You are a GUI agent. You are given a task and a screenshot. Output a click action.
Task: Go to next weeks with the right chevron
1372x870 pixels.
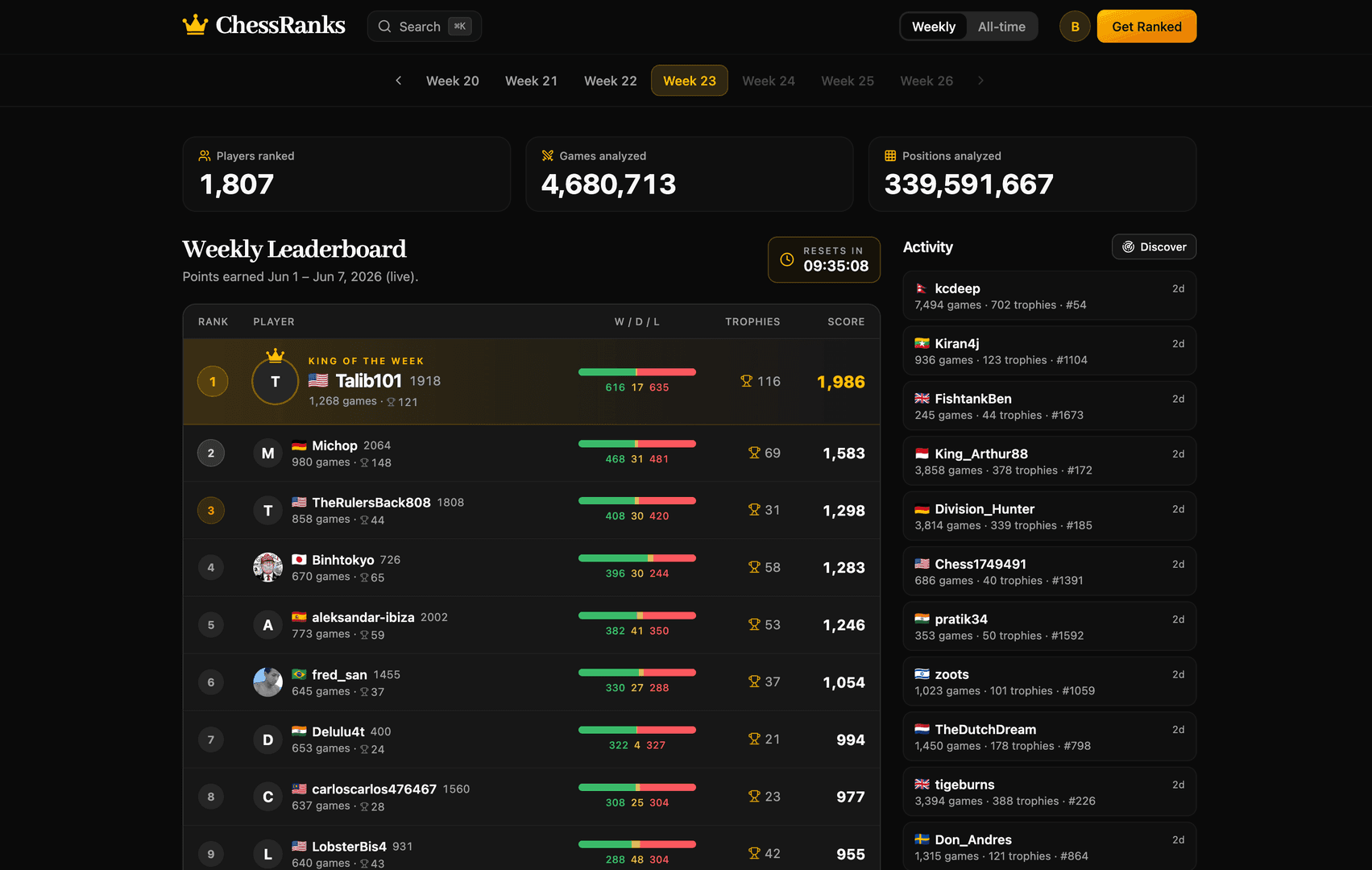point(980,81)
